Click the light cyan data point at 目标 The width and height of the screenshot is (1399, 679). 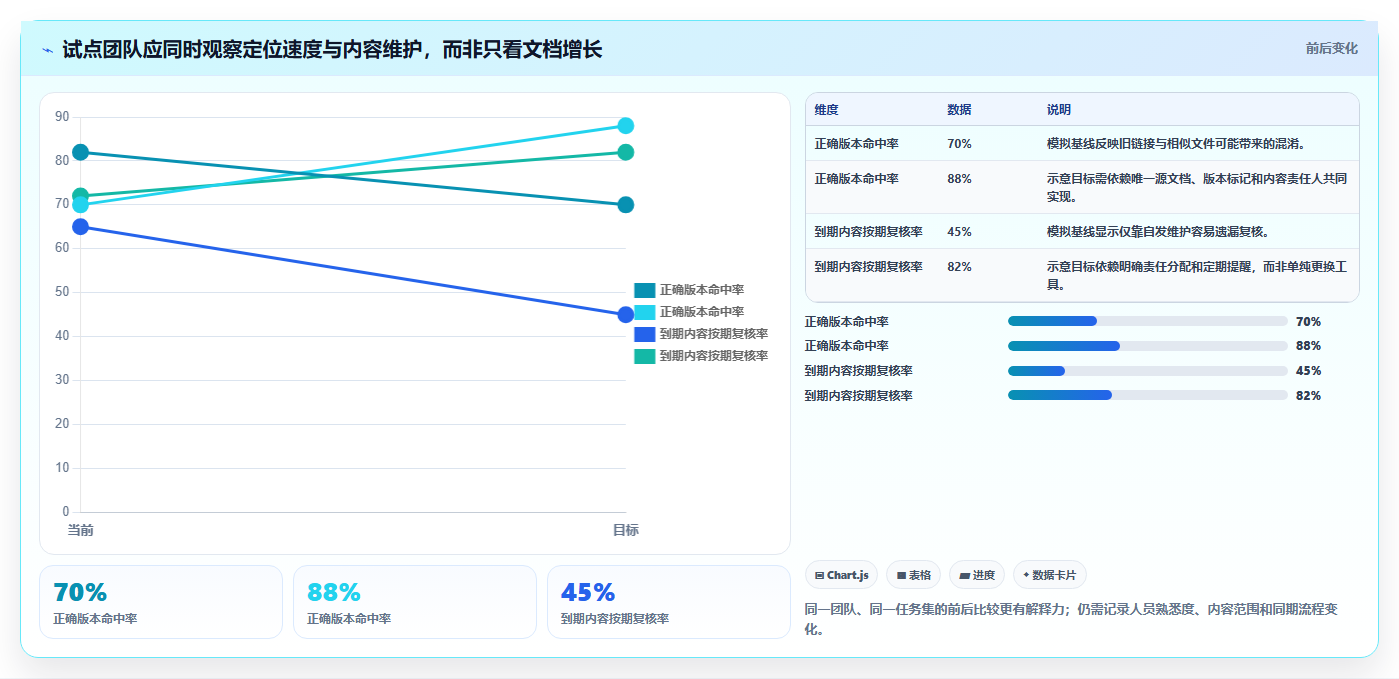pos(626,126)
